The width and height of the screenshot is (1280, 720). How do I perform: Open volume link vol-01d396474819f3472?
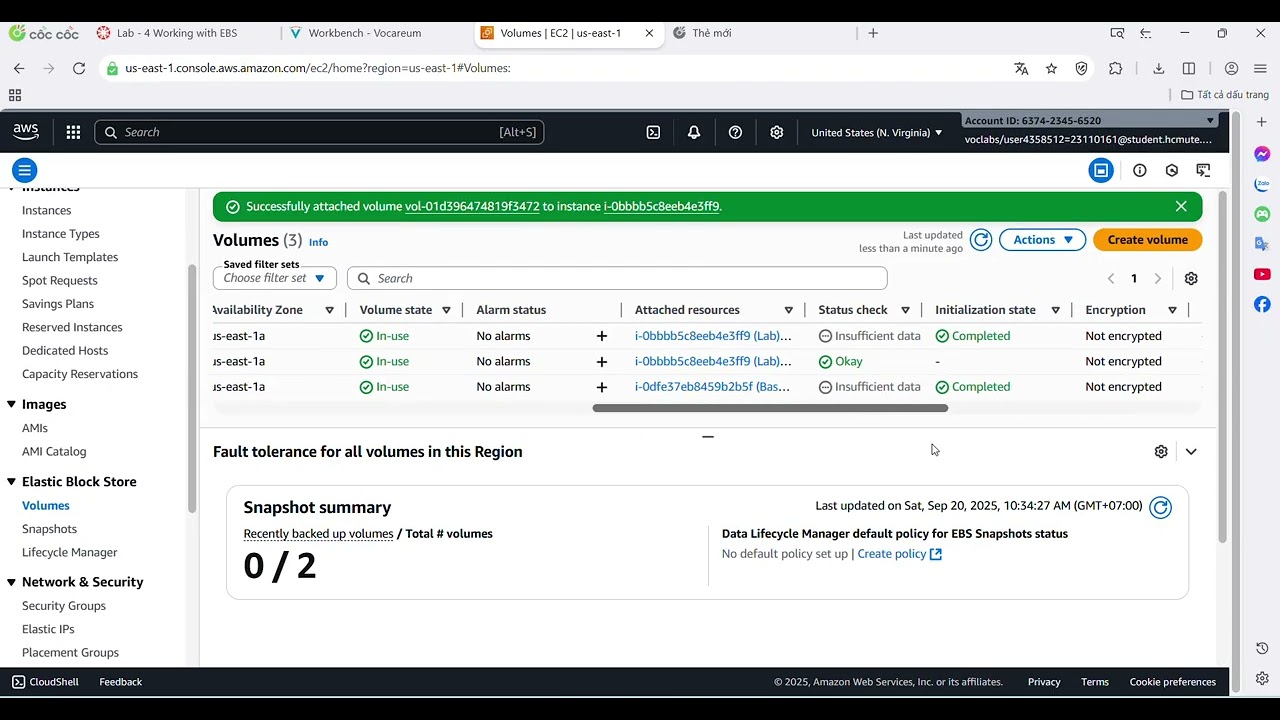point(472,207)
